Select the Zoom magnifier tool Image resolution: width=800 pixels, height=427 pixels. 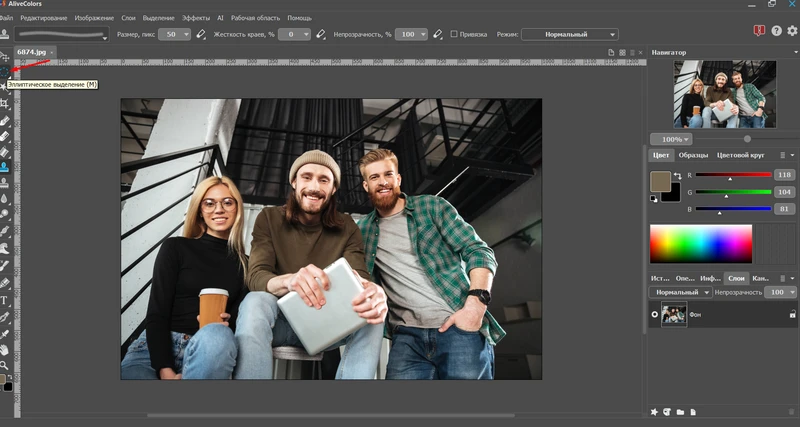(x=4, y=365)
